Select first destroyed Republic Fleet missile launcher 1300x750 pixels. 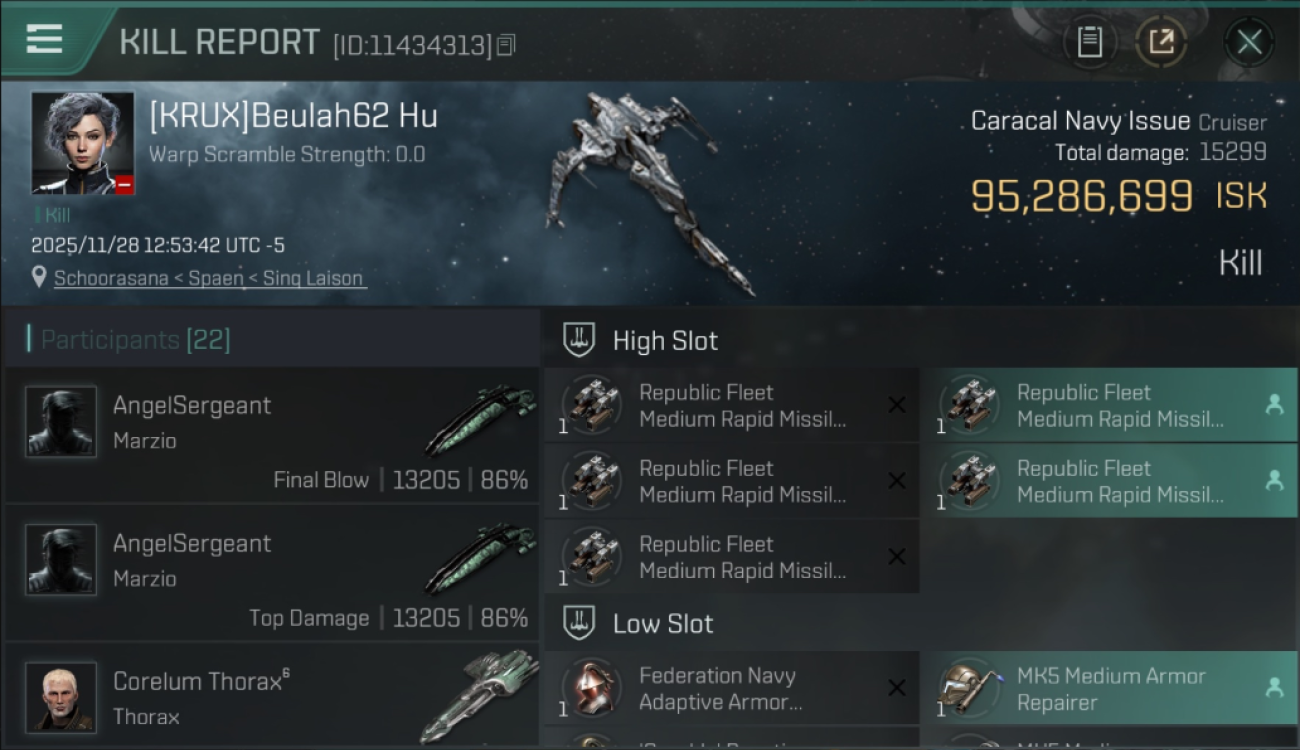point(731,406)
